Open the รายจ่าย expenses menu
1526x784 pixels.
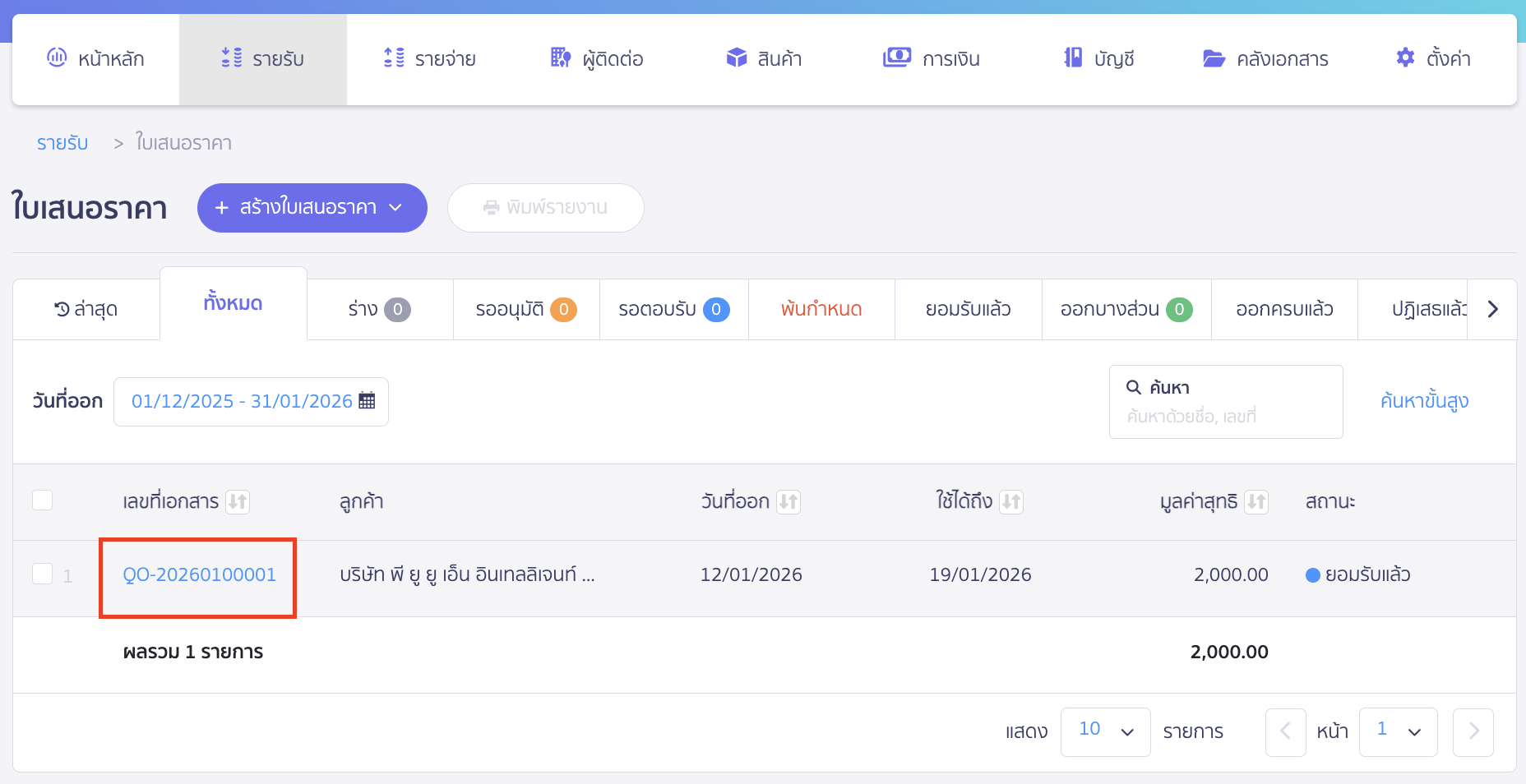click(429, 59)
